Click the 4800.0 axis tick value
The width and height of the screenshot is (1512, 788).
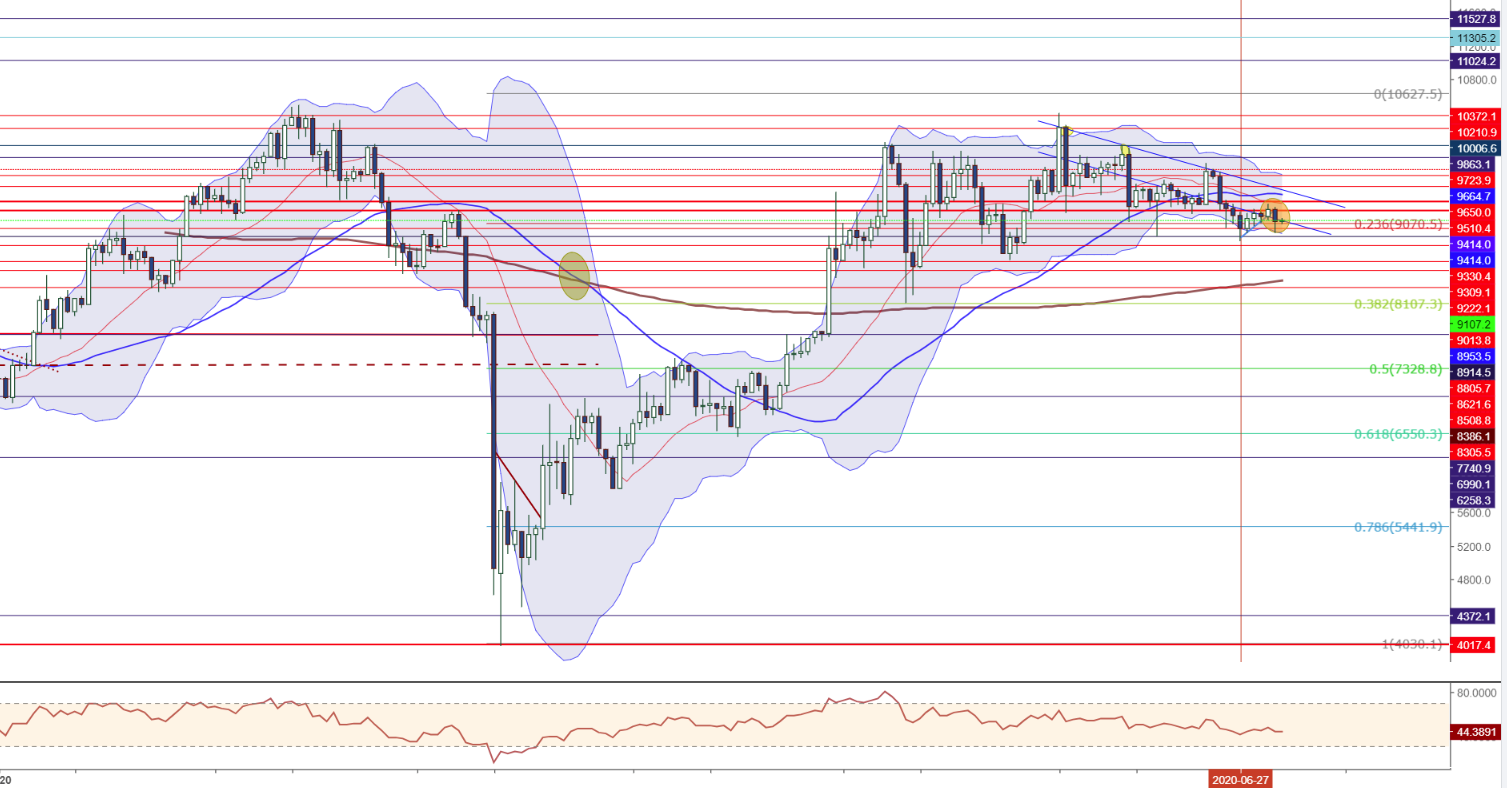[x=1476, y=580]
